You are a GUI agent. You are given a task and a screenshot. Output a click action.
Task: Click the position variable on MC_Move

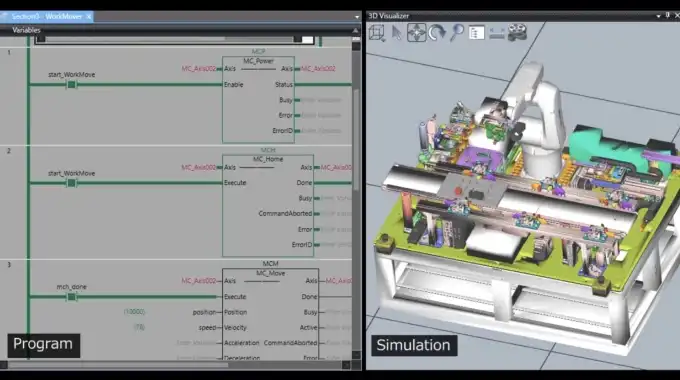(x=204, y=312)
